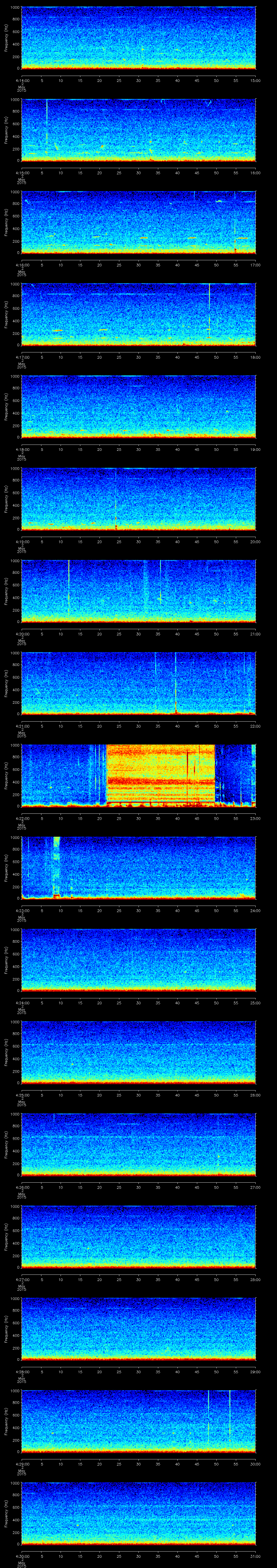Click the 4:17:00 start time label
277x1568 pixels.
22,357
